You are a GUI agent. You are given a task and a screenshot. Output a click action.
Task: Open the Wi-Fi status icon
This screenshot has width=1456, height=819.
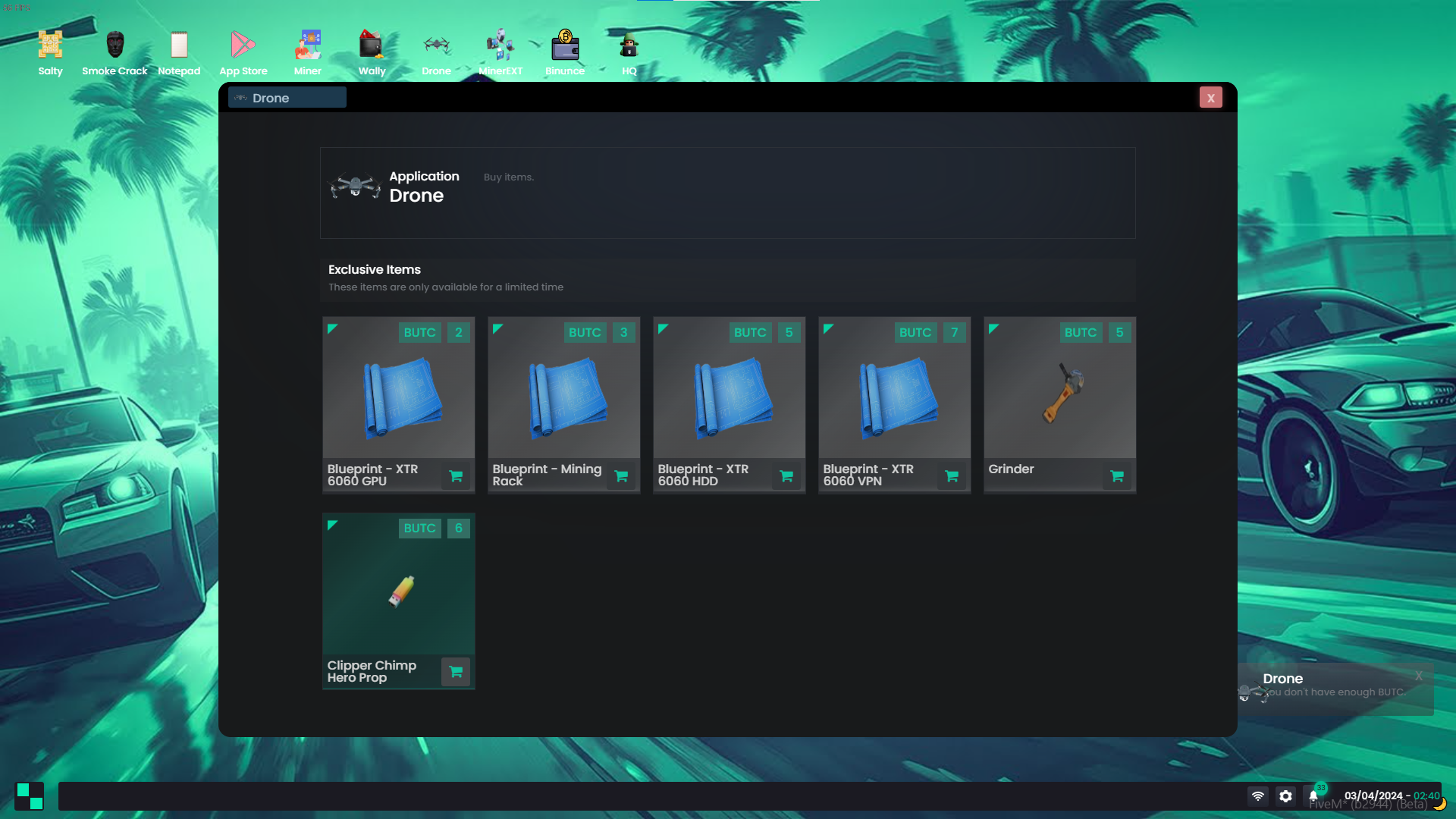click(1258, 796)
